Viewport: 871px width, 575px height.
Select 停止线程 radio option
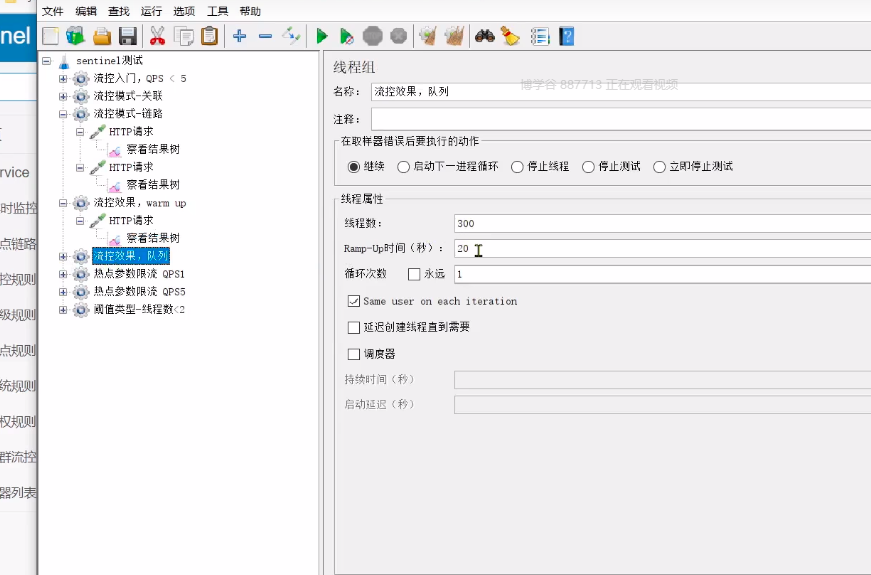[517, 167]
